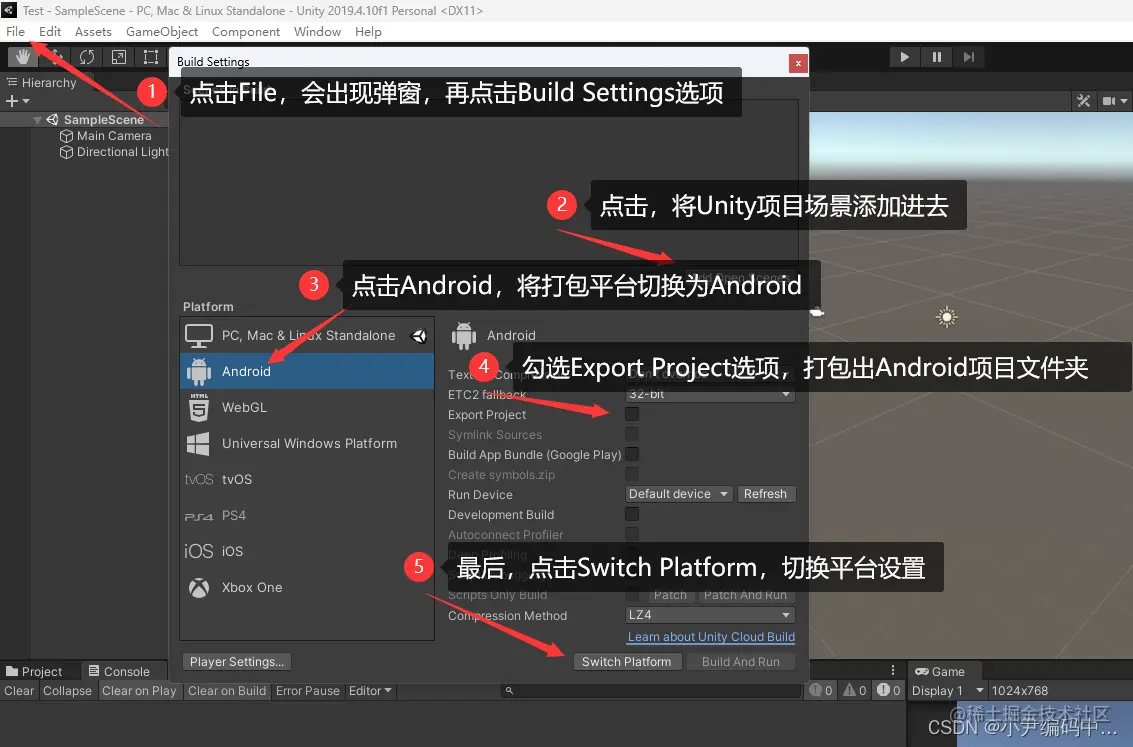The image size is (1133, 747).
Task: Click the sun light gizmo in scene
Action: click(947, 316)
